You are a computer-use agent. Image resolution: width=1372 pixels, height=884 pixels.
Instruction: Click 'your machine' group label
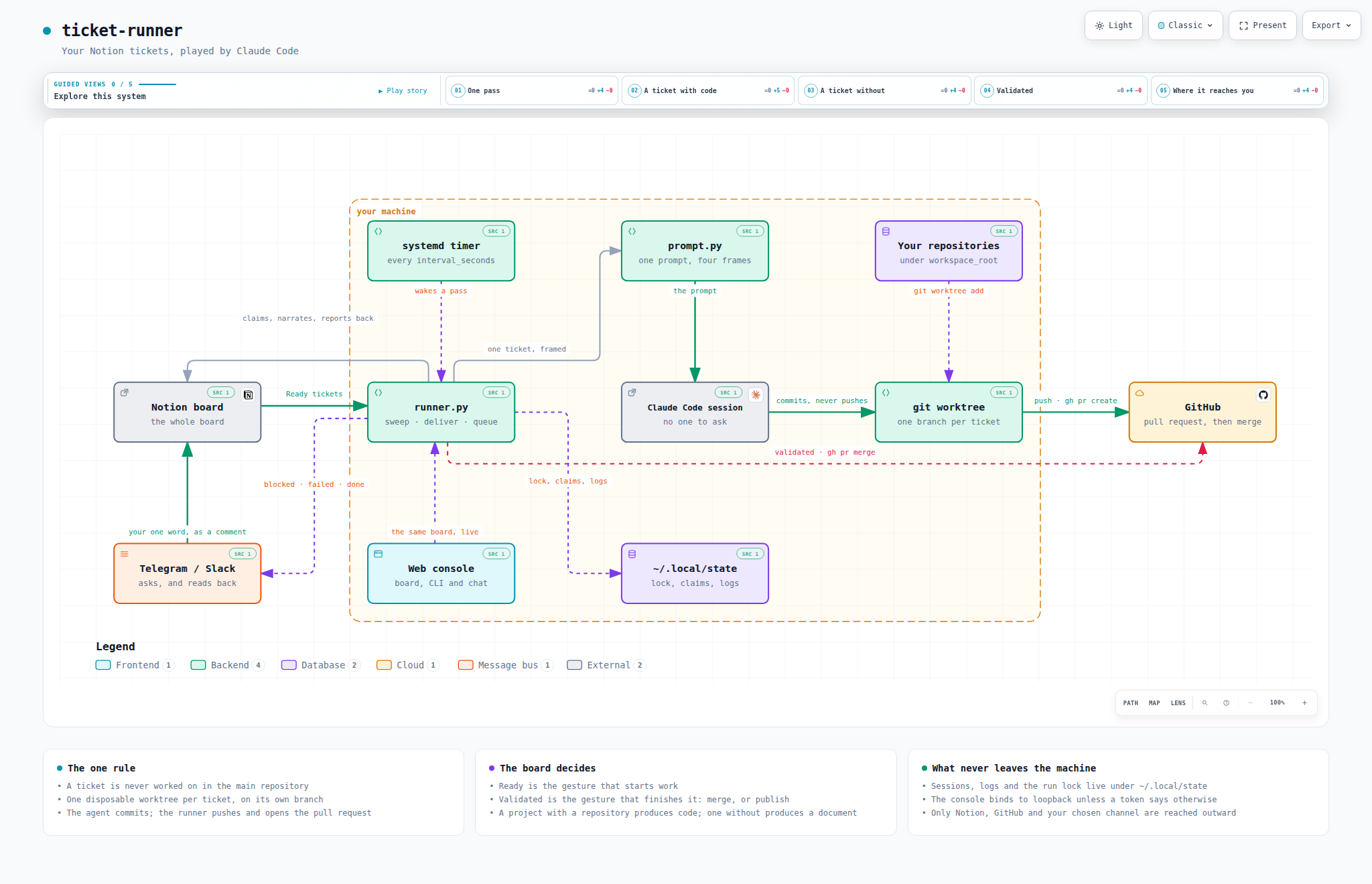point(386,211)
